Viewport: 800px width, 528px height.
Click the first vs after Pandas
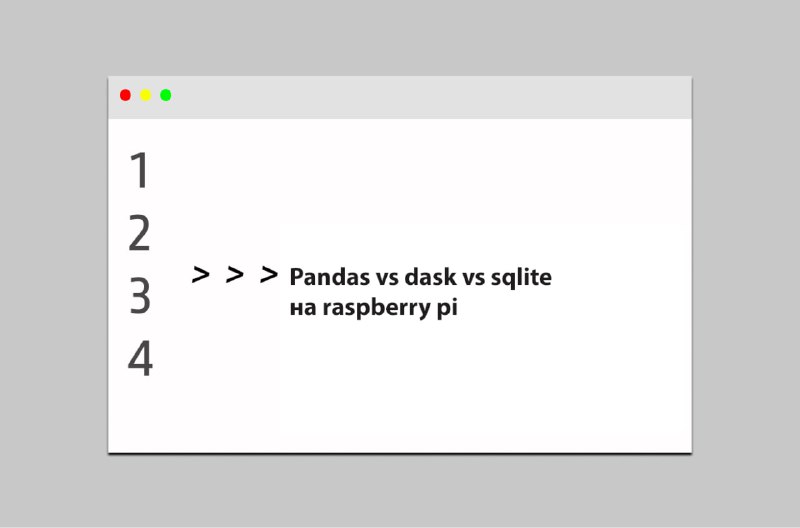[387, 278]
